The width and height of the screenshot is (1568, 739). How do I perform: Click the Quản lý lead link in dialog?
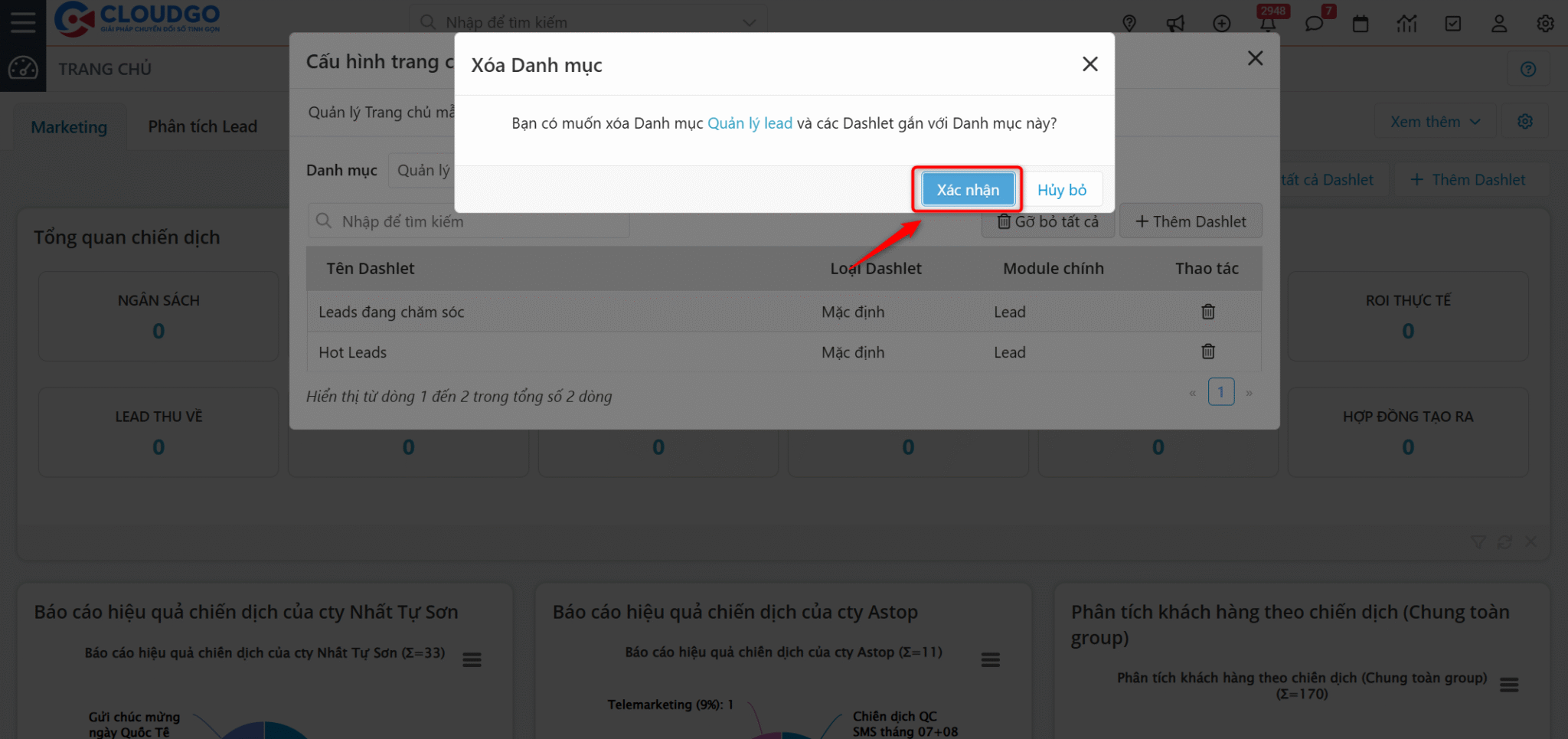[750, 123]
